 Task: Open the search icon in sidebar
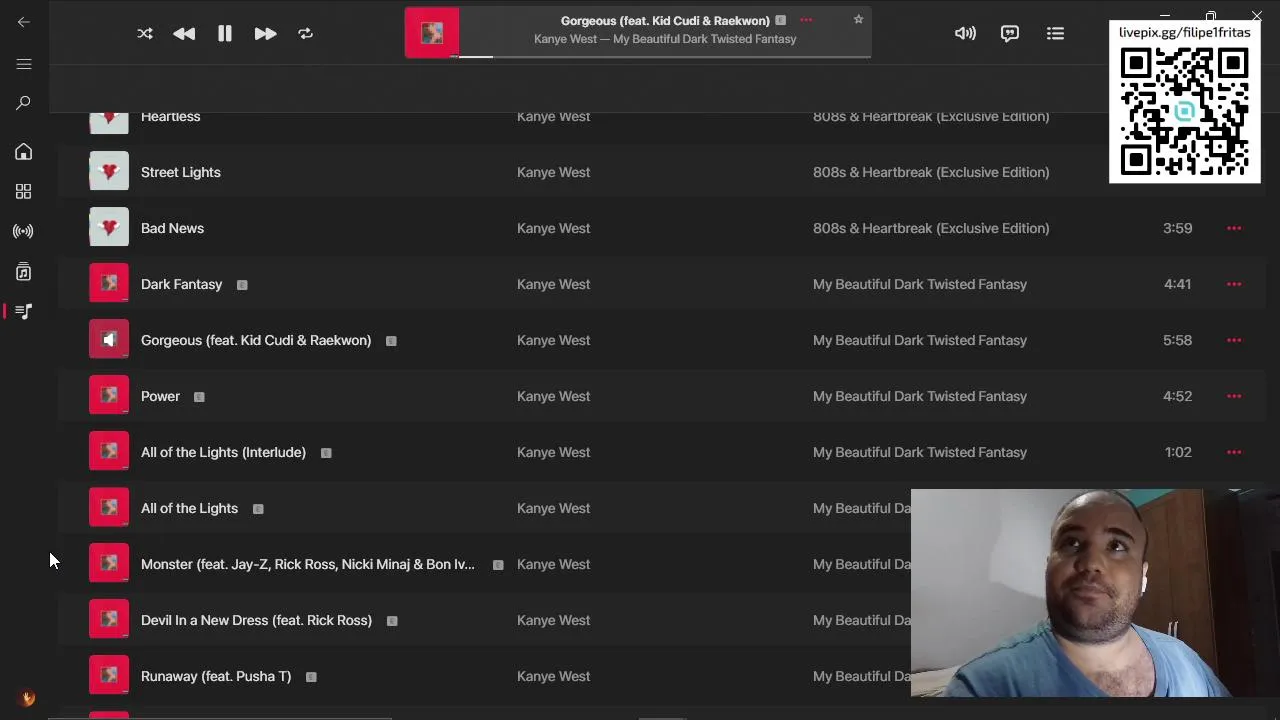click(24, 103)
